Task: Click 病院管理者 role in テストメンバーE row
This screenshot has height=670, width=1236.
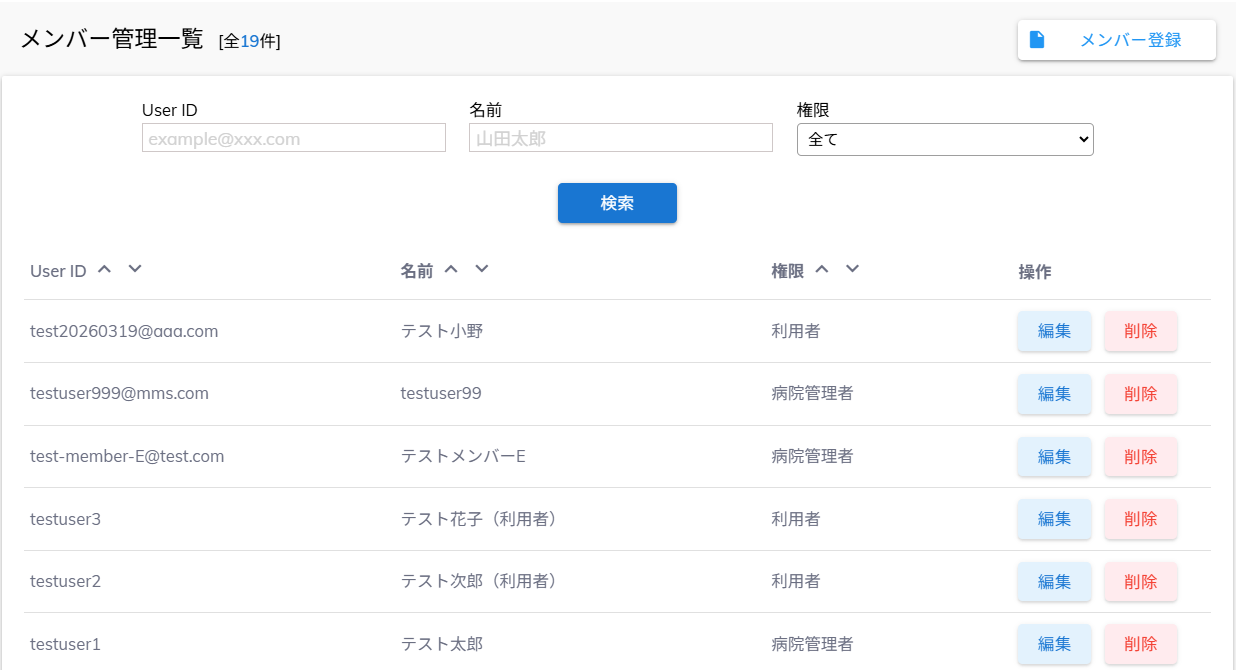Action: pos(812,456)
